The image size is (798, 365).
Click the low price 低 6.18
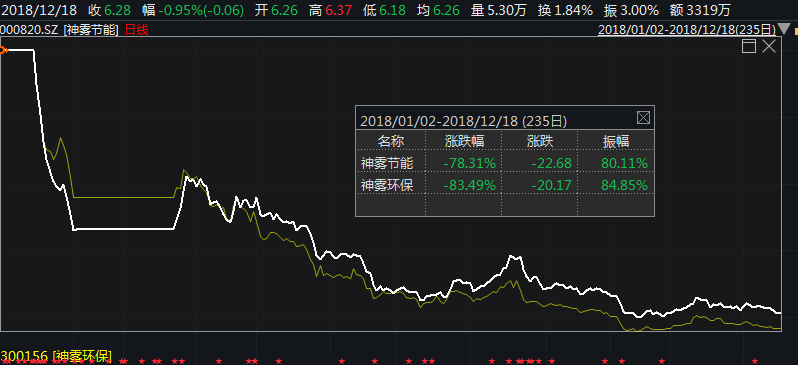tap(385, 10)
